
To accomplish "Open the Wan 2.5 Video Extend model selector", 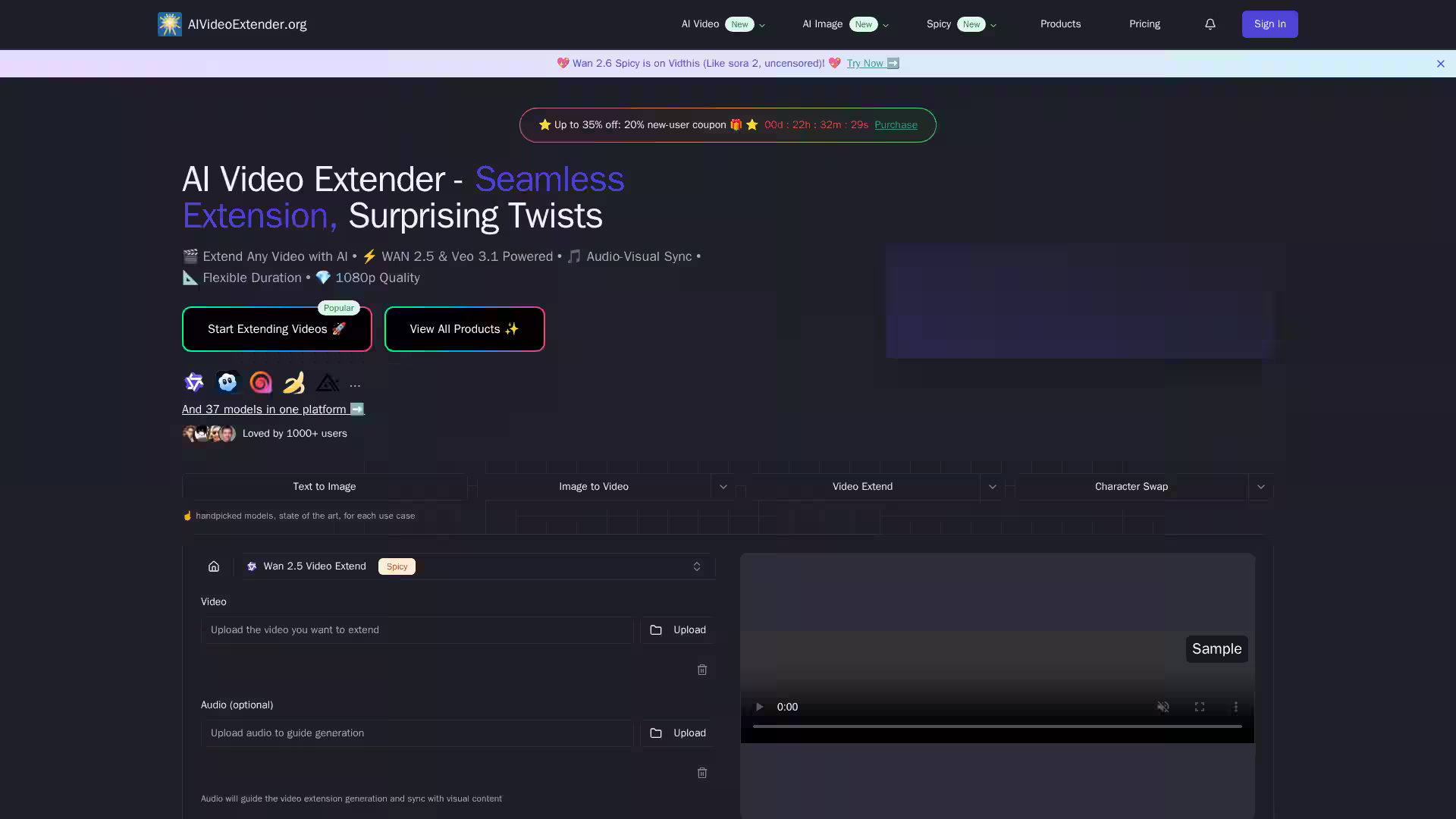I will (478, 566).
